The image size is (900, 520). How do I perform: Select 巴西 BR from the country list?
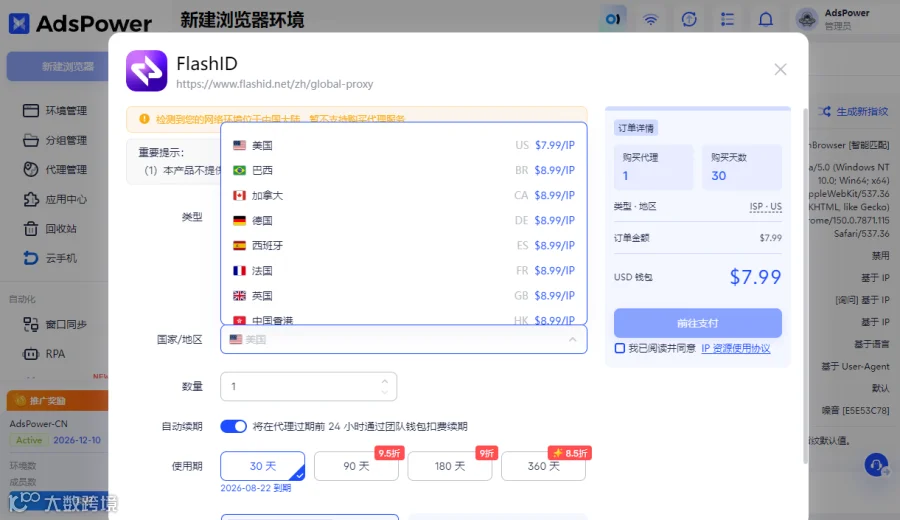[404, 170]
